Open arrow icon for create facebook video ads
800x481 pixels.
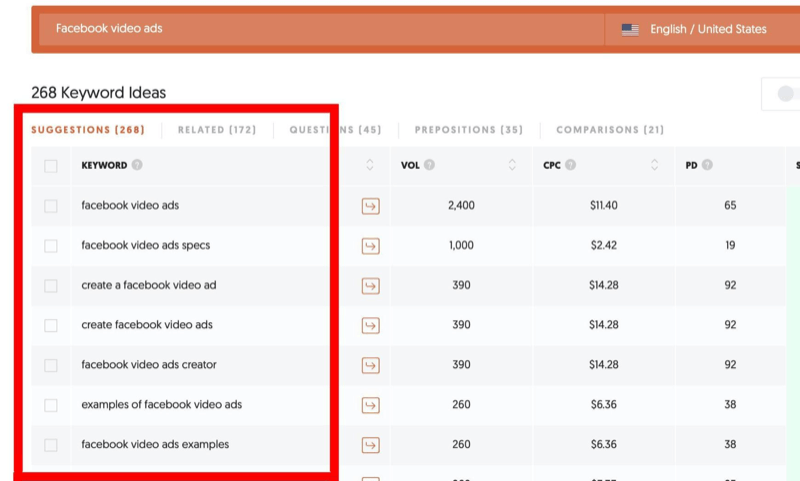(x=370, y=325)
